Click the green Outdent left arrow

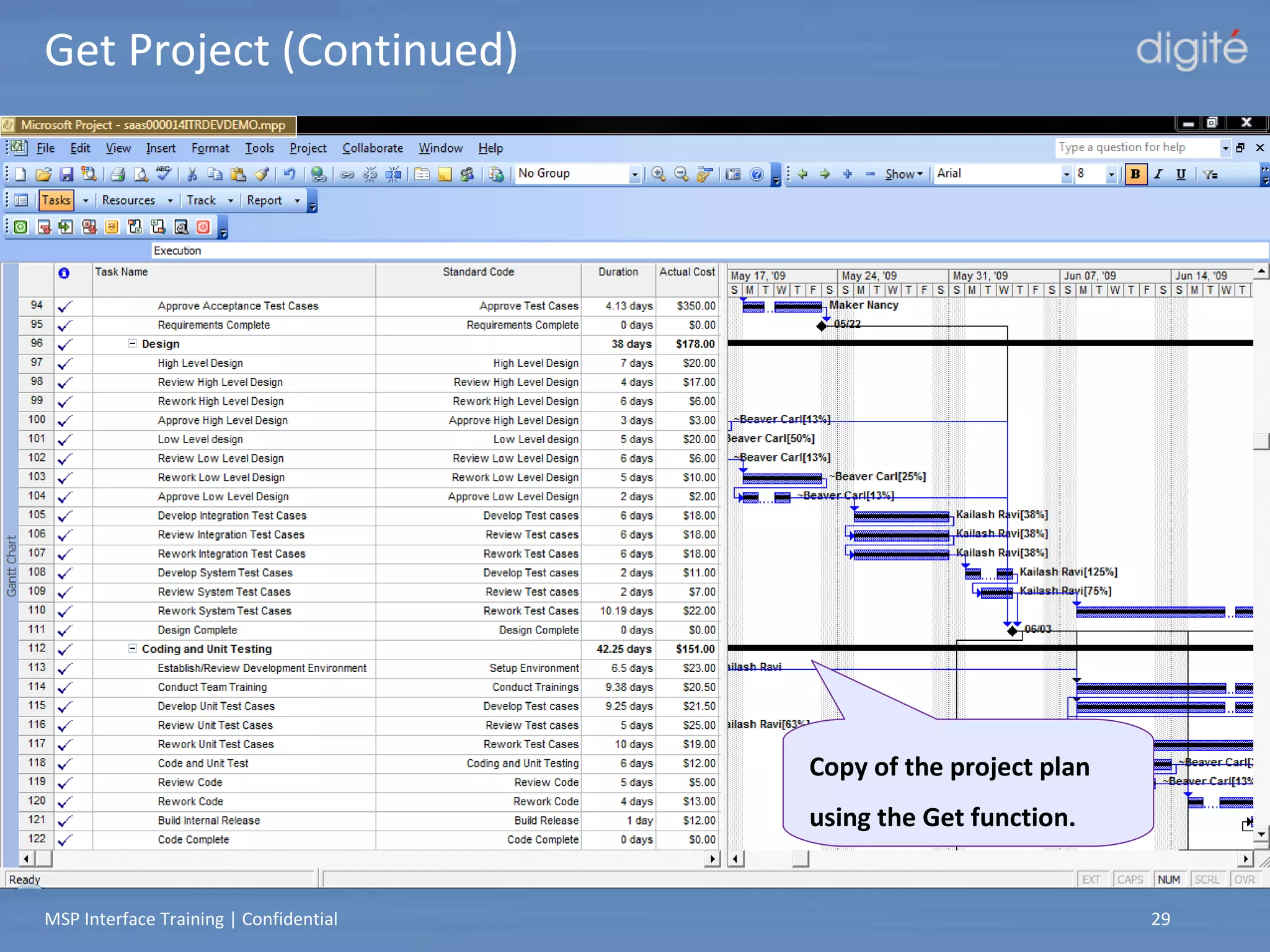[x=802, y=174]
